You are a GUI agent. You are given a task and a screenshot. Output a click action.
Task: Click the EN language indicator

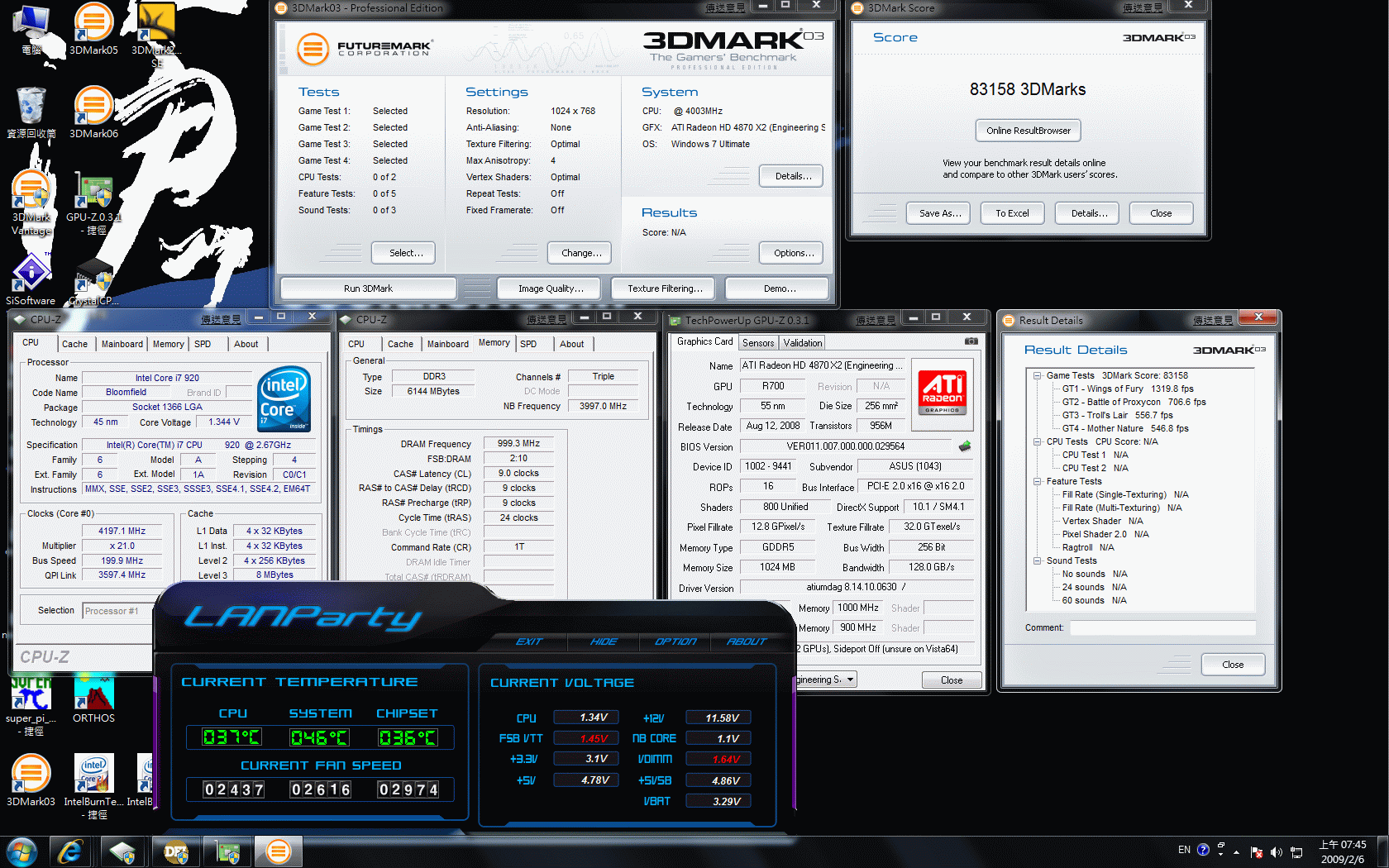(x=1184, y=850)
